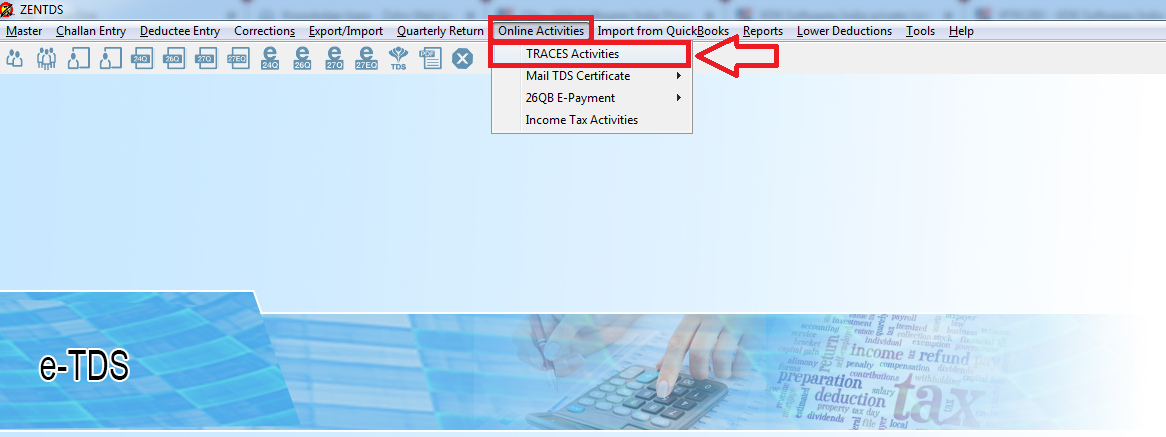Open the Reports menu
The image size is (1166, 437).
[x=763, y=31]
